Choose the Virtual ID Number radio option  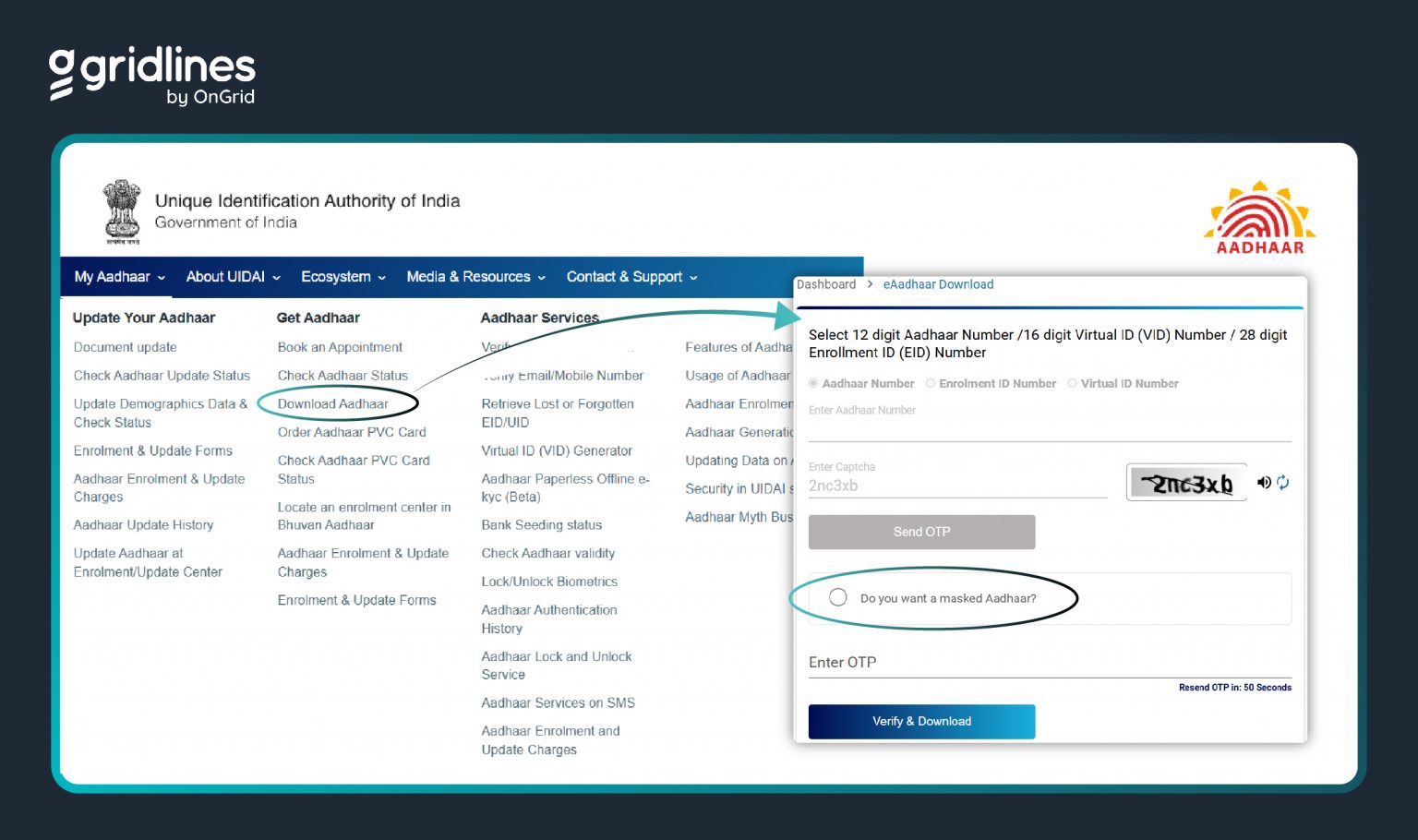point(1072,383)
